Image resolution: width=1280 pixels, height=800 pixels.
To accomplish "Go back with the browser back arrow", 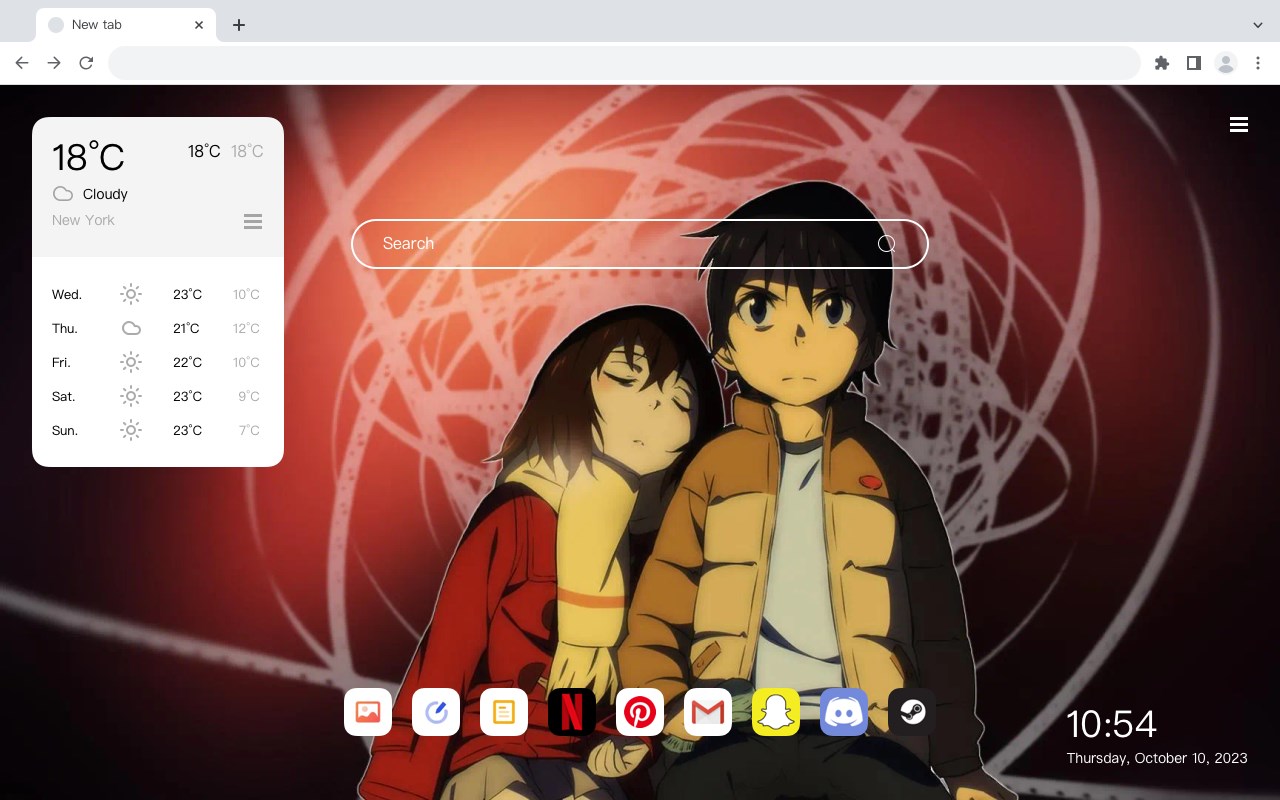I will pyautogui.click(x=22, y=63).
